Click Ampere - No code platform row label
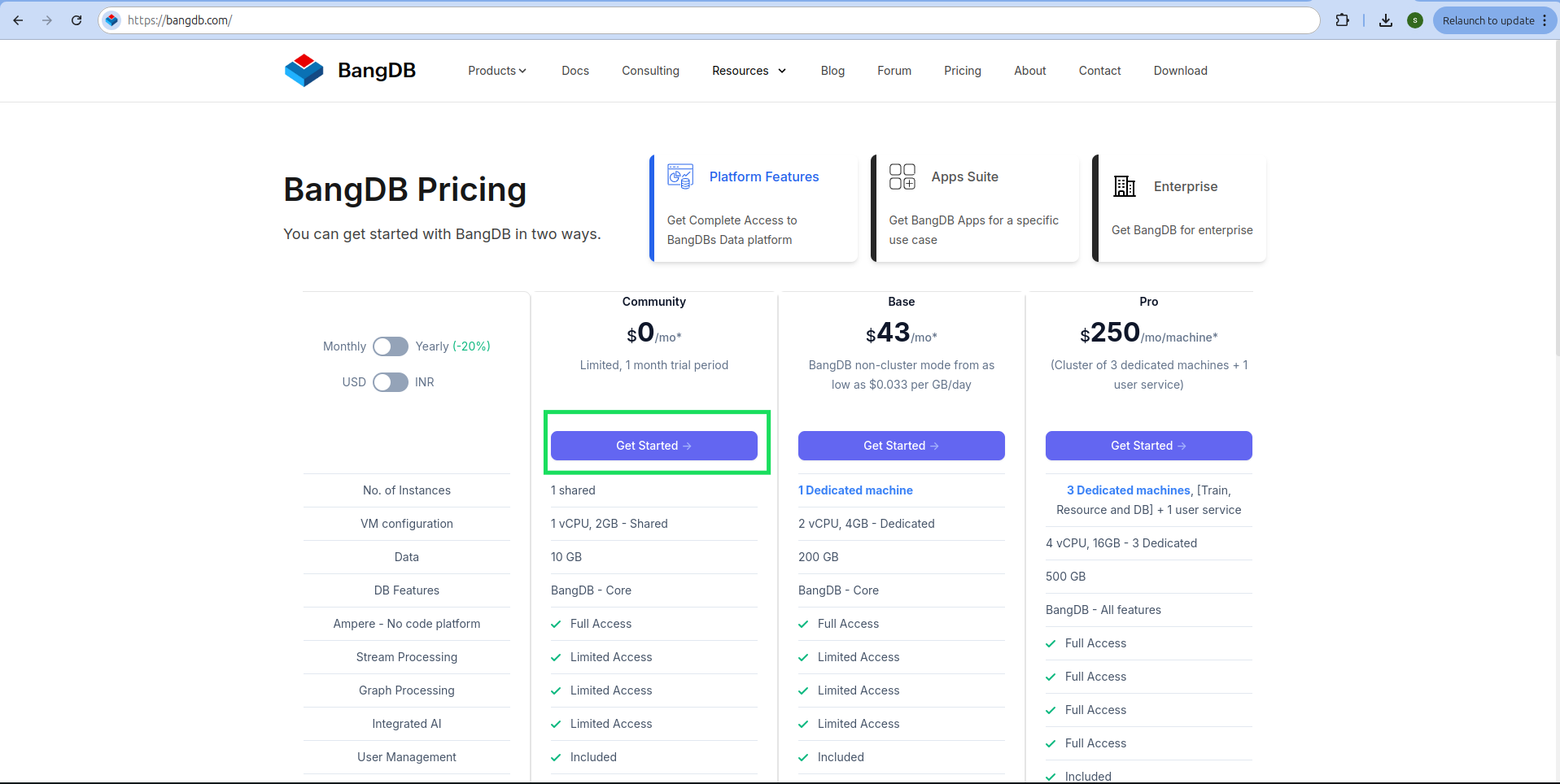 point(407,624)
